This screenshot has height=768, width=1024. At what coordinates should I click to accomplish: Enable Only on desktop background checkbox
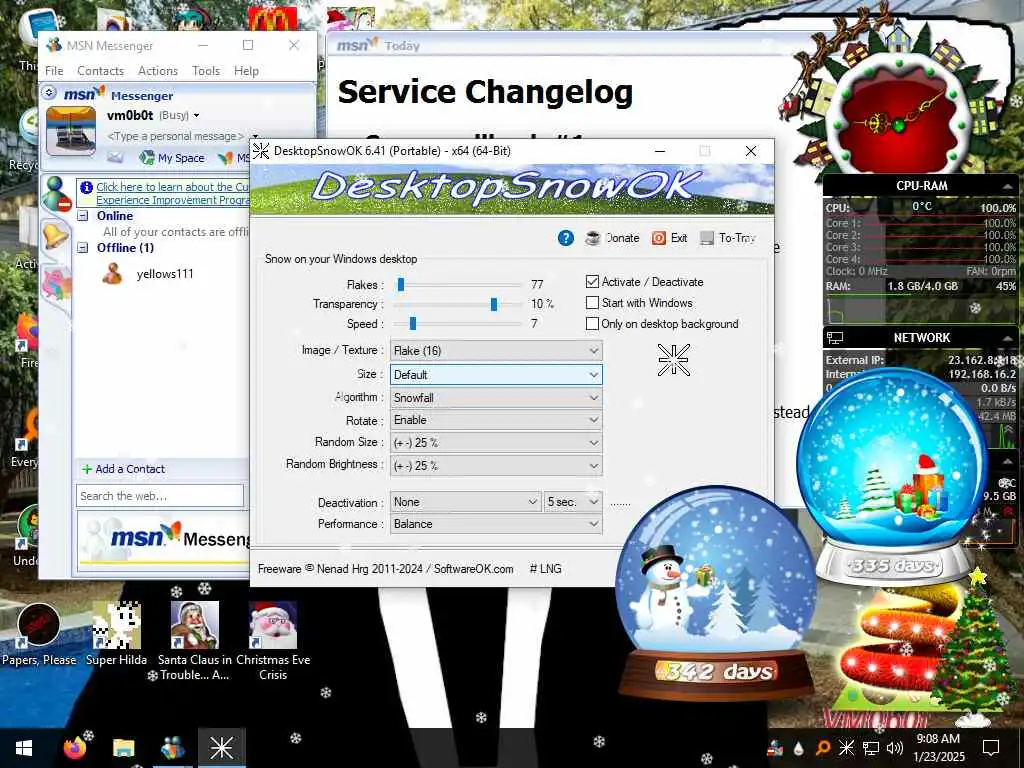pyautogui.click(x=592, y=323)
